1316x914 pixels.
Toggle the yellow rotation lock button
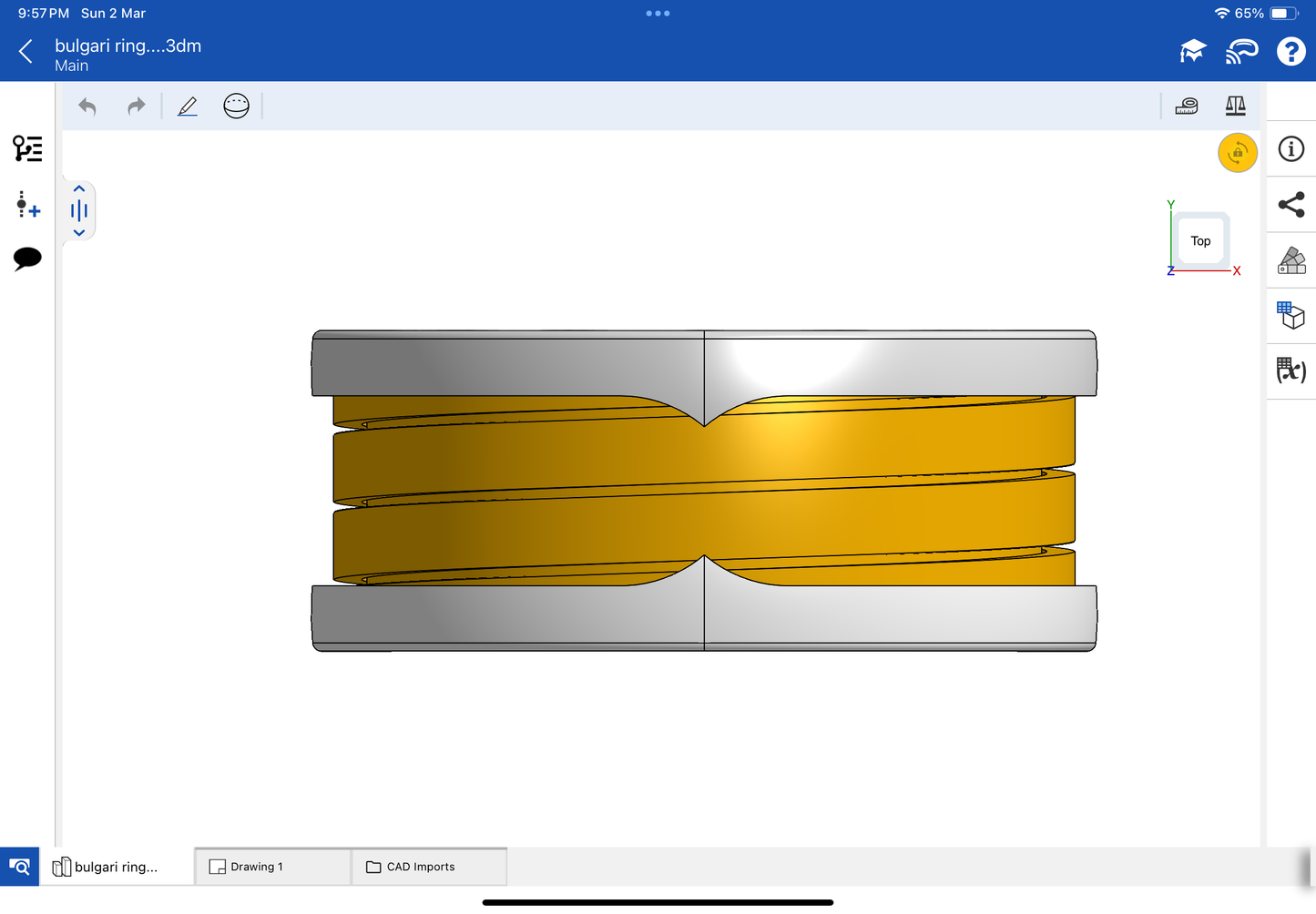pyautogui.click(x=1237, y=153)
